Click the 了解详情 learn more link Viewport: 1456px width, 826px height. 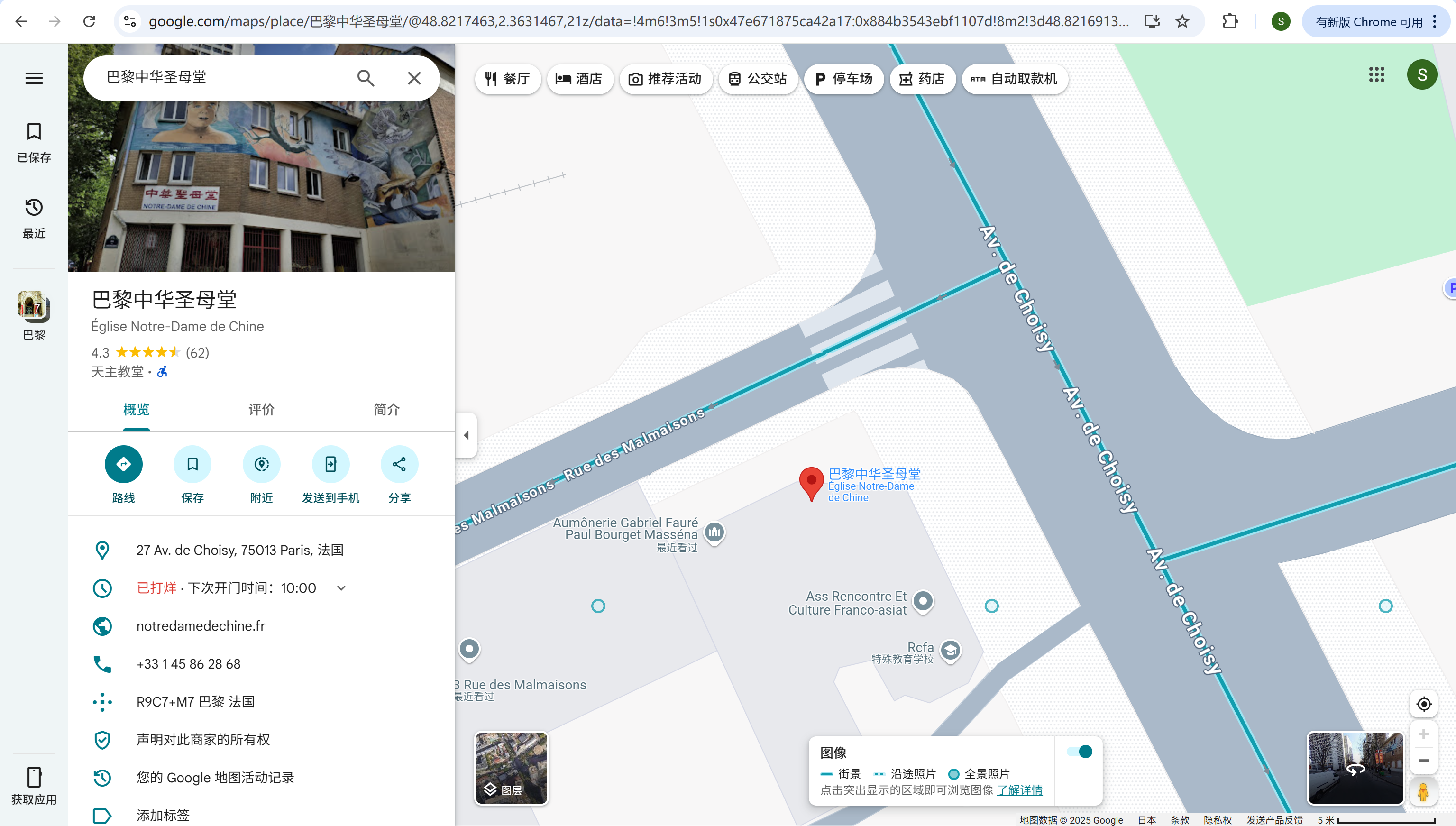coord(1020,790)
